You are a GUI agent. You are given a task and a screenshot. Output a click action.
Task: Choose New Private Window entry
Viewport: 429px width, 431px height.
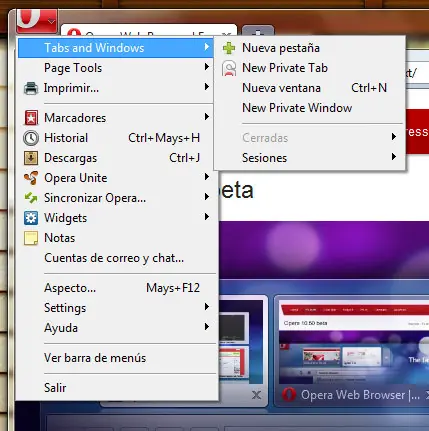(310, 108)
